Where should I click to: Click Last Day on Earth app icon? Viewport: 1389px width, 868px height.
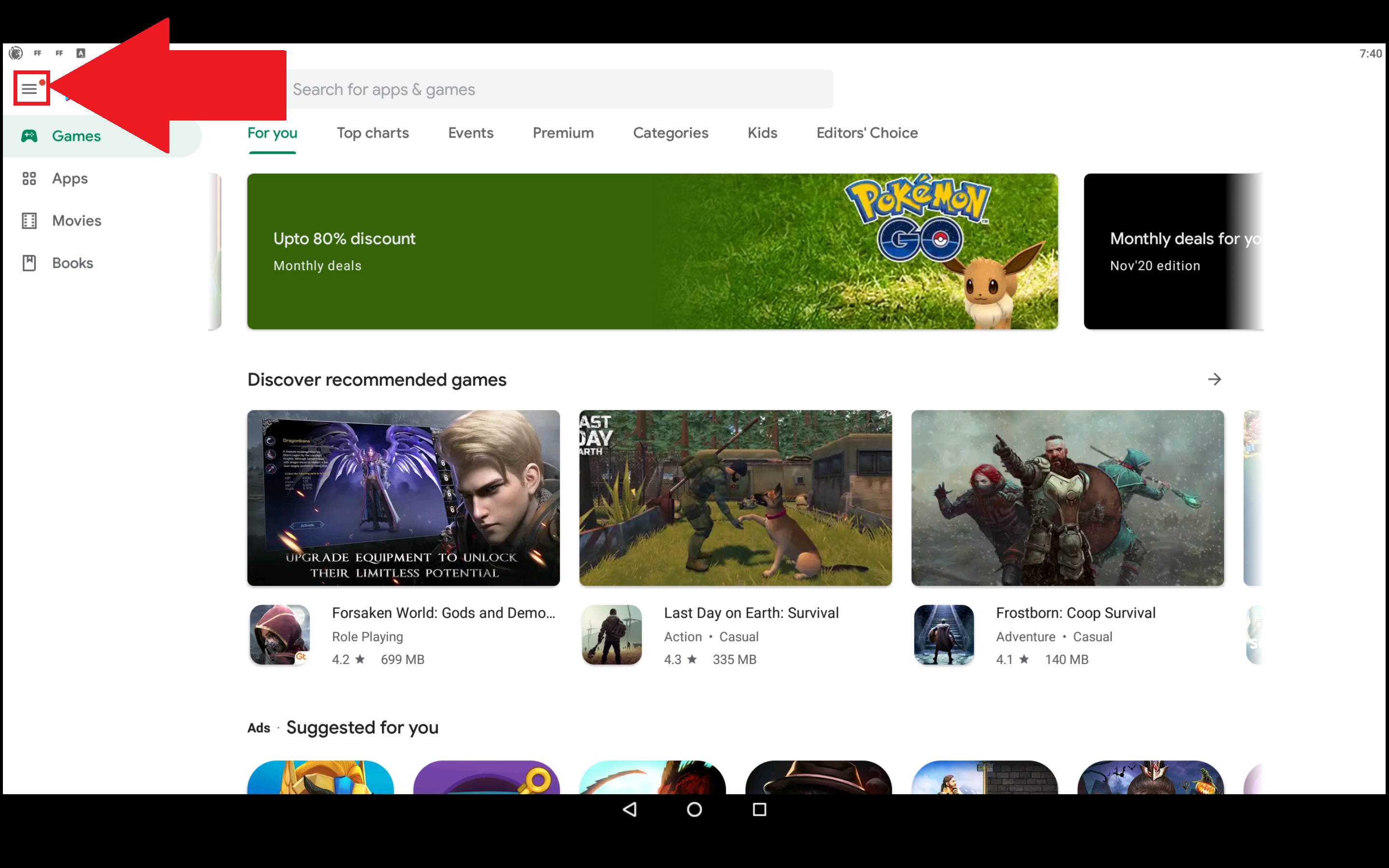[x=612, y=634]
